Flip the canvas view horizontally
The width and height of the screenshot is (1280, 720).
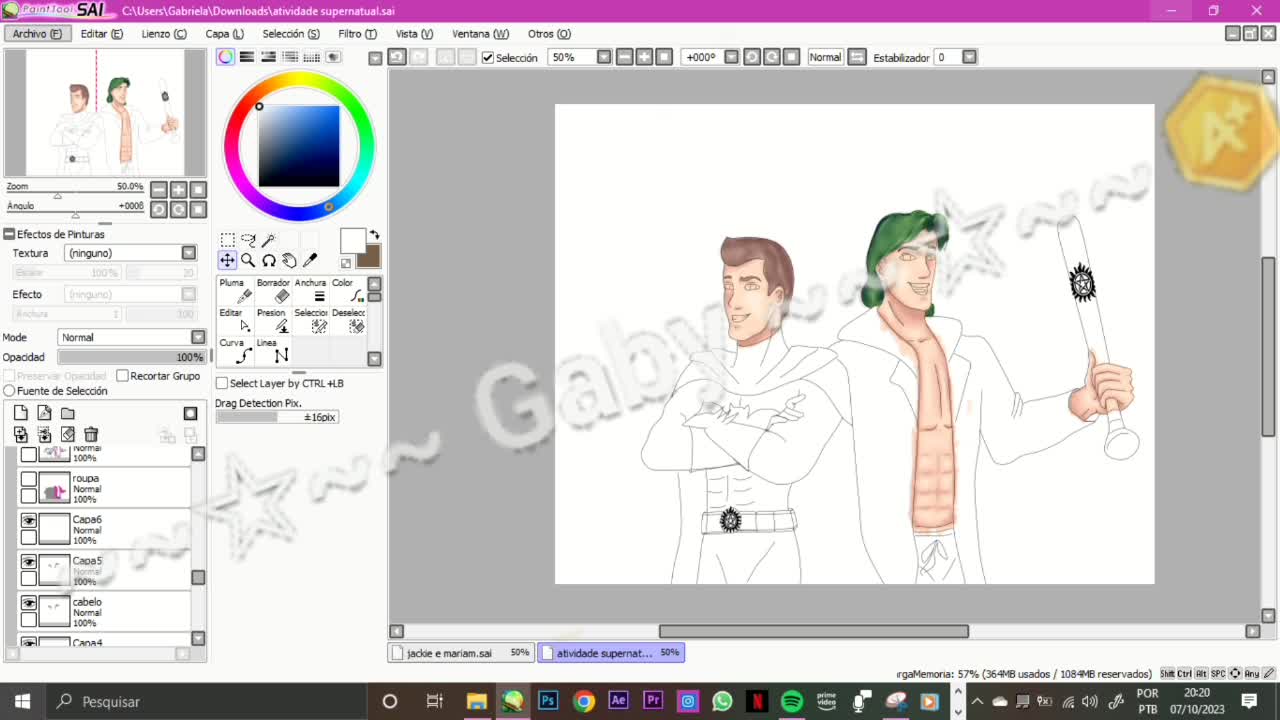tap(857, 57)
